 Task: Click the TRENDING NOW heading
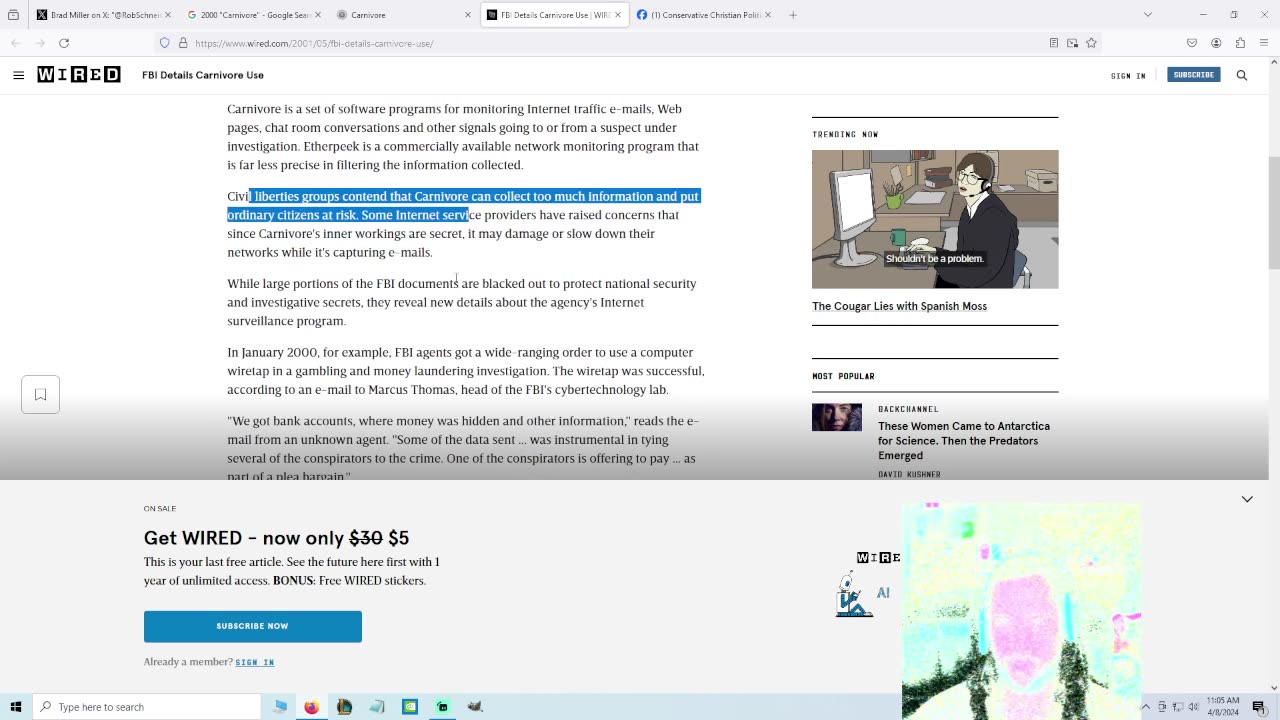click(845, 134)
